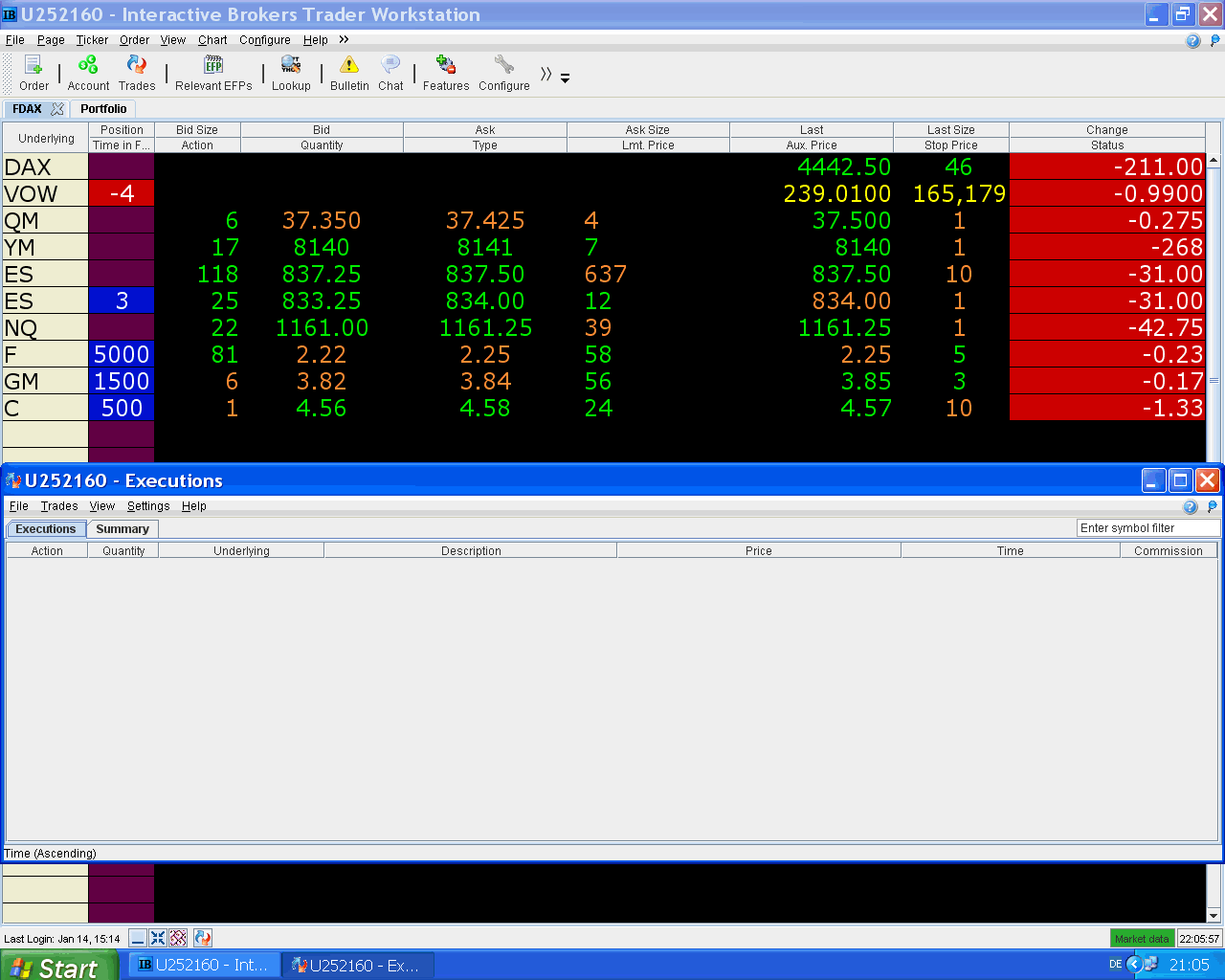Open the Account window icon
Viewport: 1225px width, 980px height.
88,73
